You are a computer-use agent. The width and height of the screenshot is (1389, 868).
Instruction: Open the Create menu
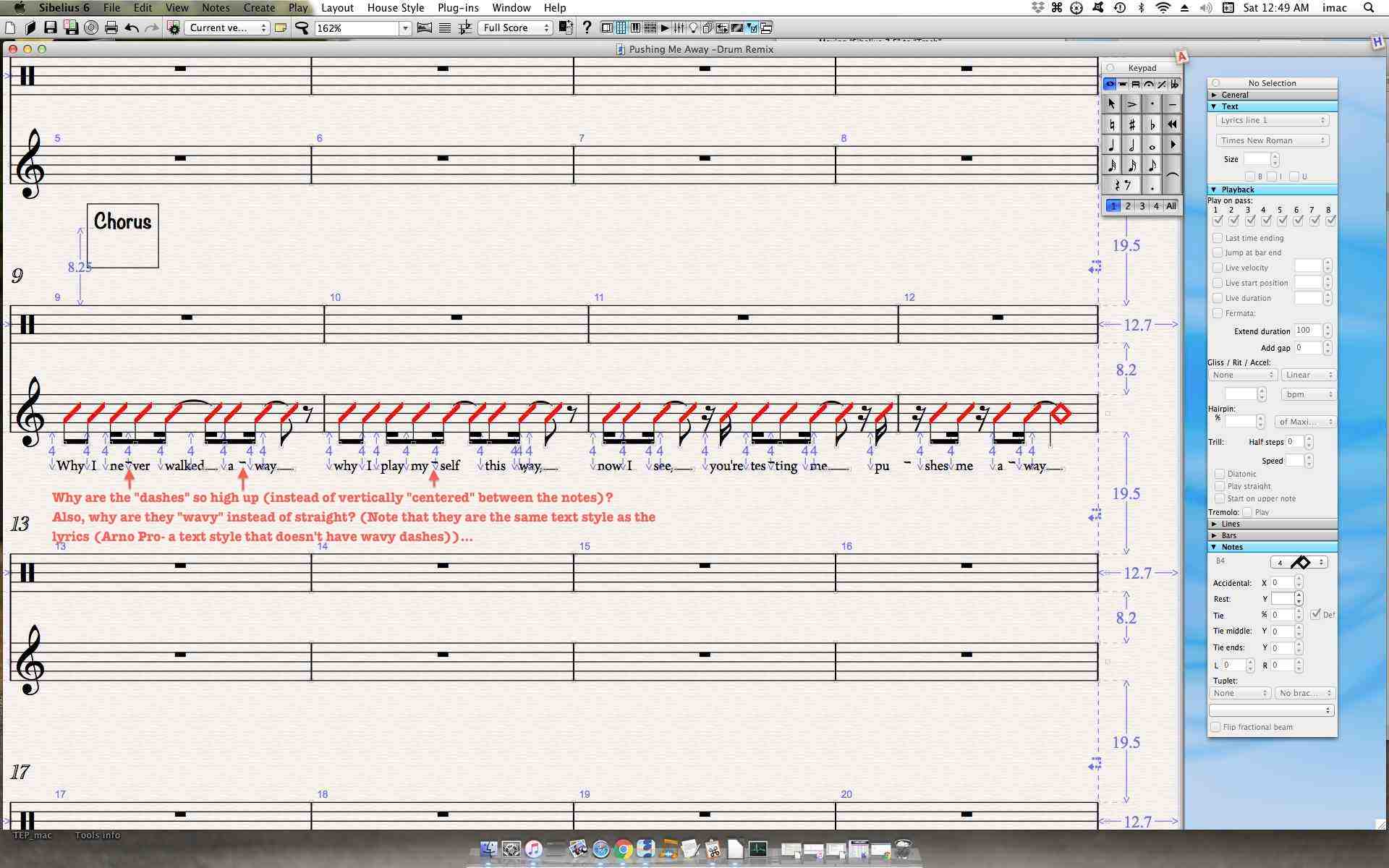[x=259, y=7]
